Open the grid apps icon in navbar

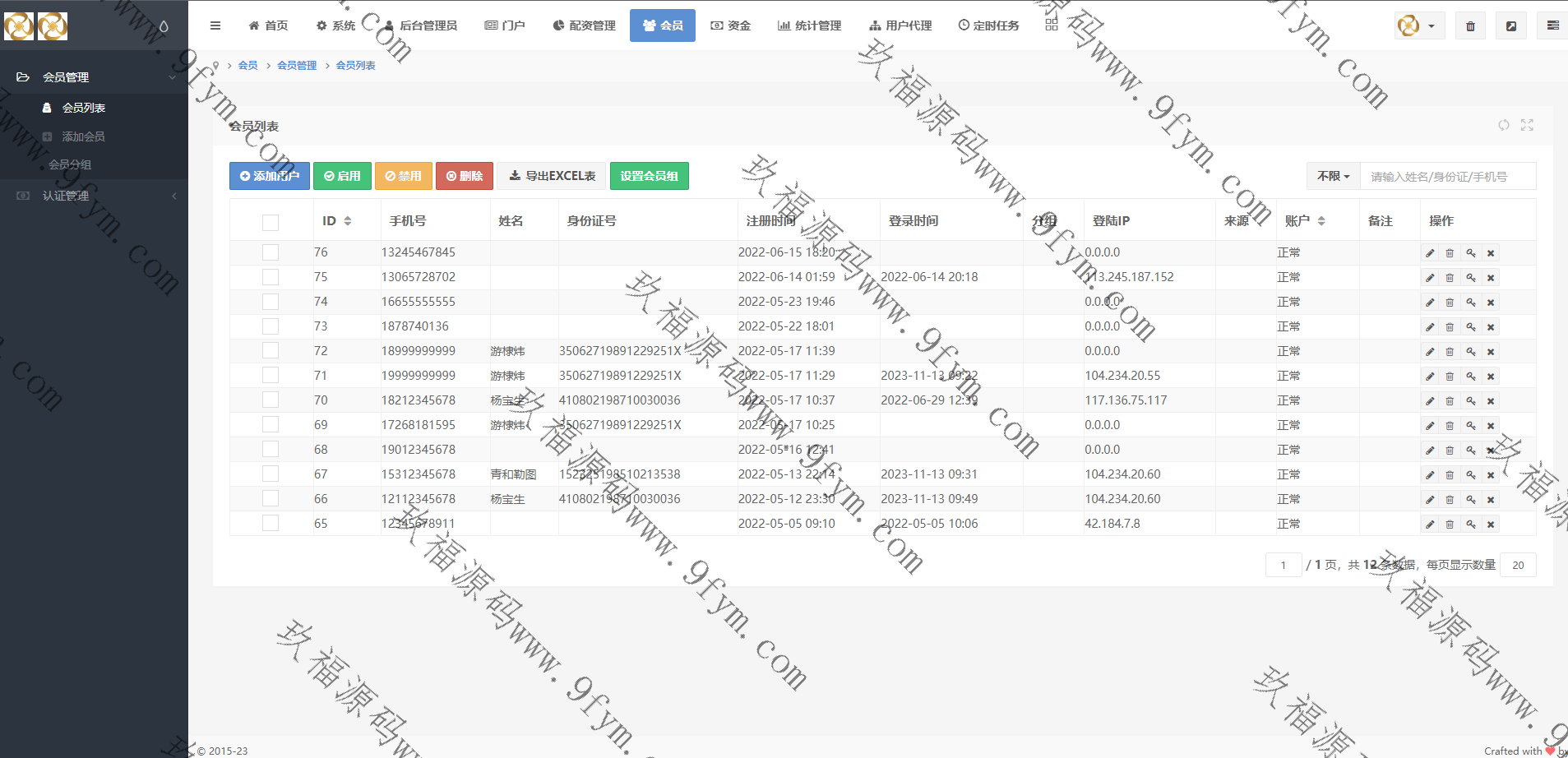(1052, 25)
